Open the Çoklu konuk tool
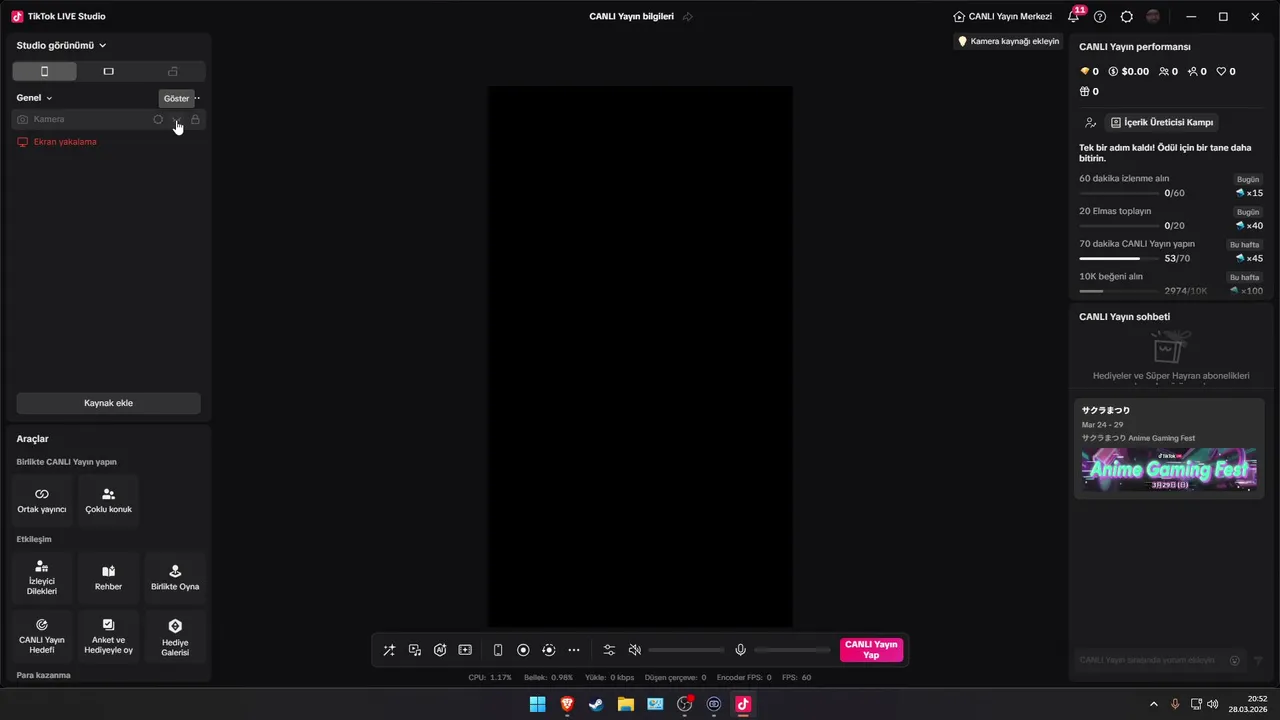 coord(108,501)
